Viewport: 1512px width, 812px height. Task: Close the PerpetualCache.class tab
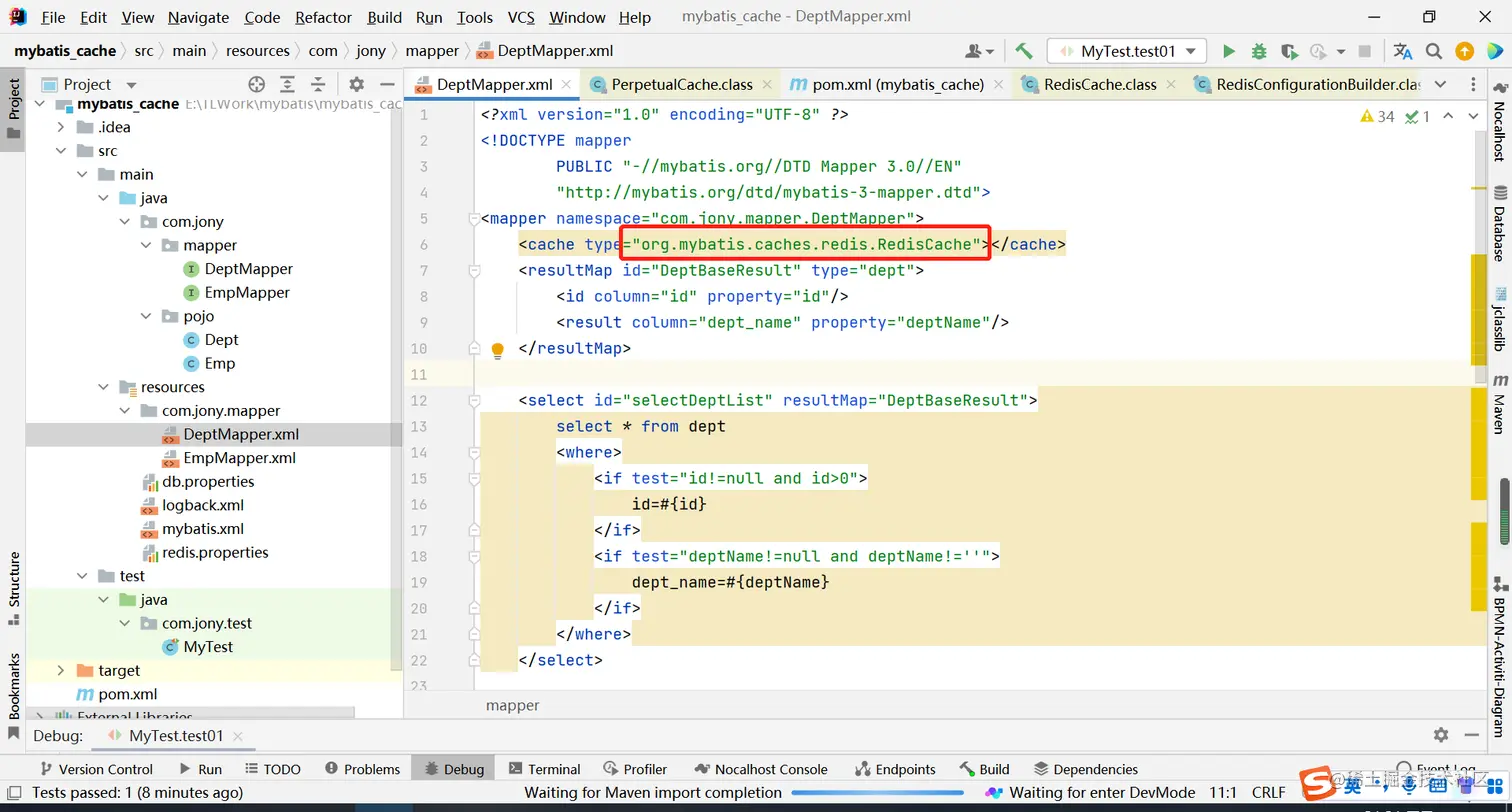(x=769, y=85)
